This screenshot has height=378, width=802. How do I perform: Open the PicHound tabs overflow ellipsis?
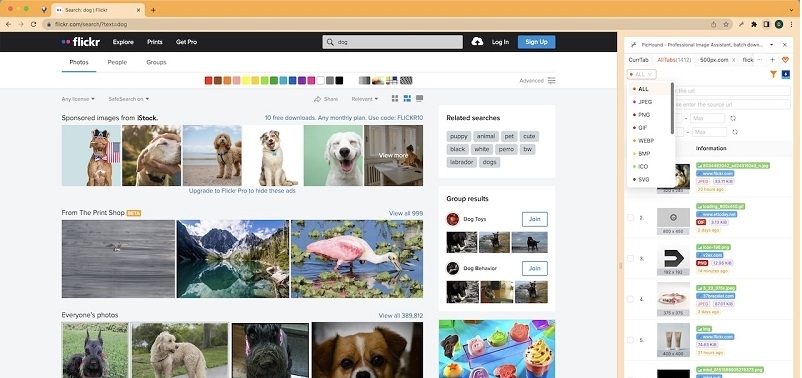tap(760, 60)
